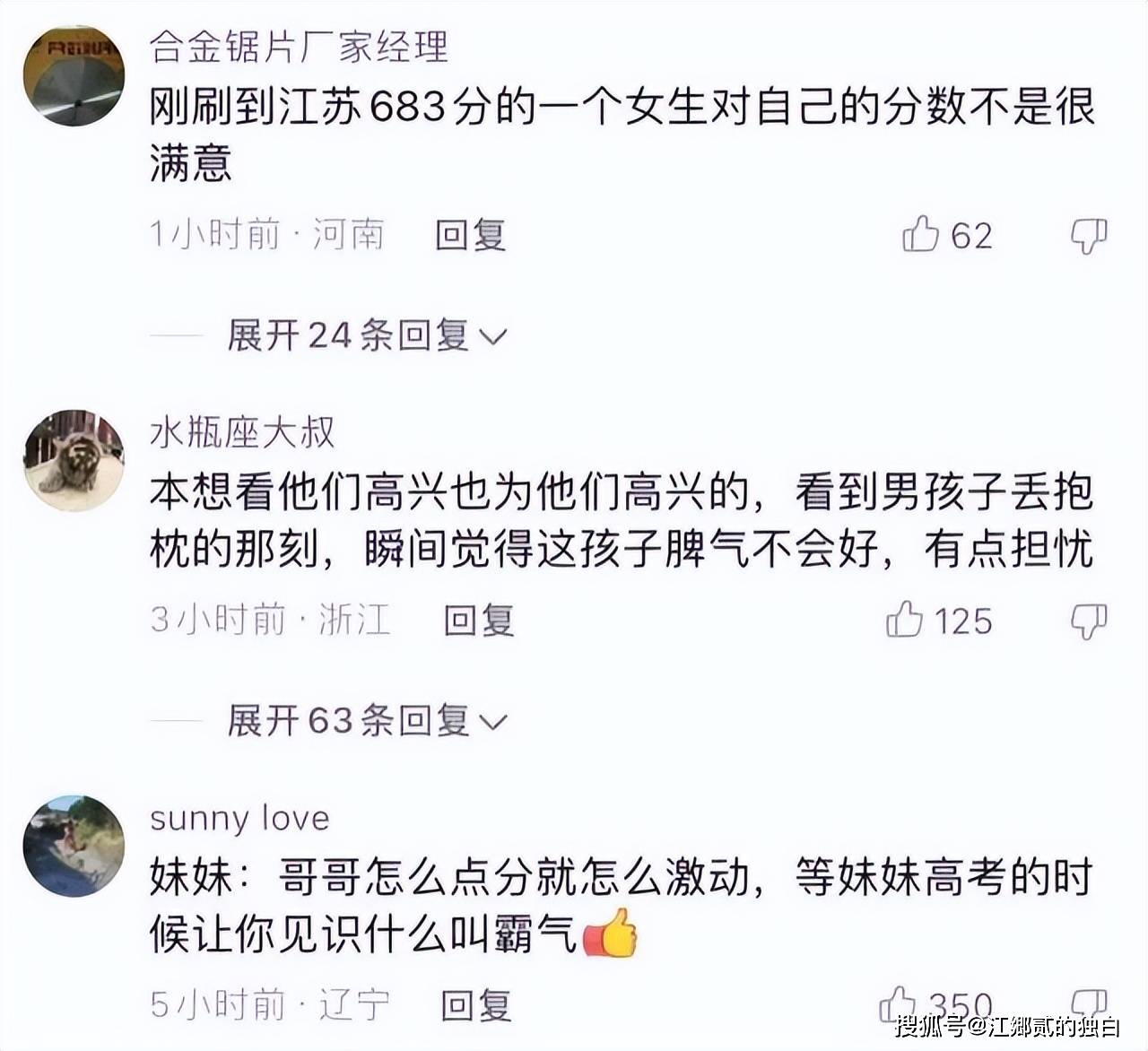
Task: Open username 合金锯片厂家经理 profile
Action: (299, 47)
